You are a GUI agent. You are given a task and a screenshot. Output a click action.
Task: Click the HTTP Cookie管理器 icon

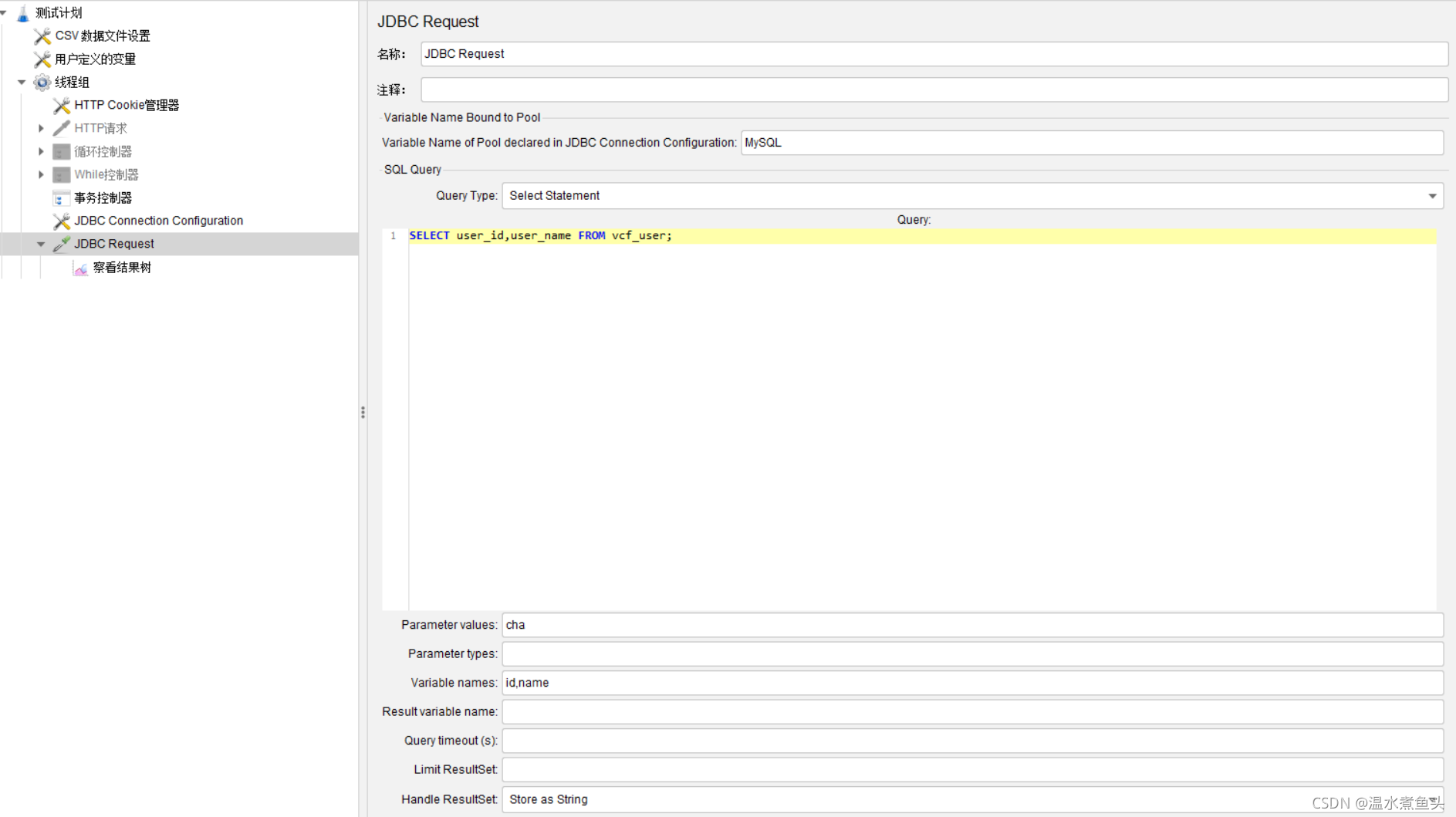click(x=62, y=106)
